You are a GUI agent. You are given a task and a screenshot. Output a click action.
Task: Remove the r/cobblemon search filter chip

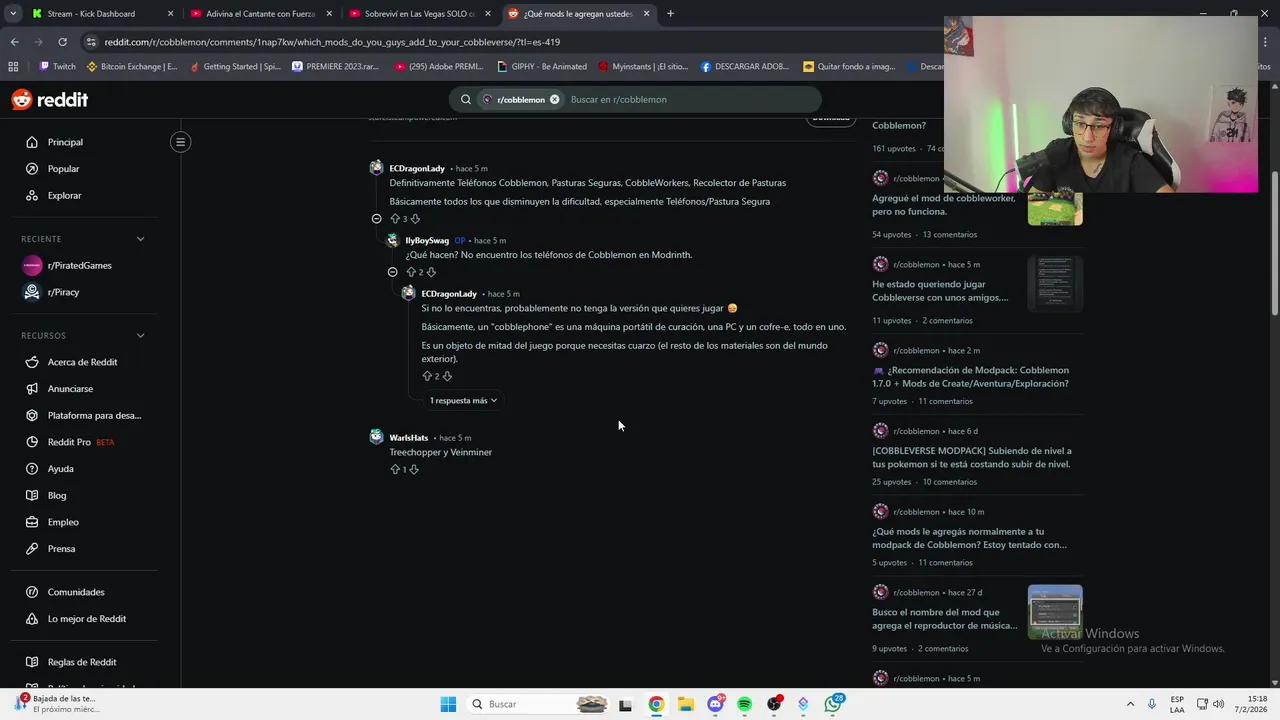tap(554, 99)
